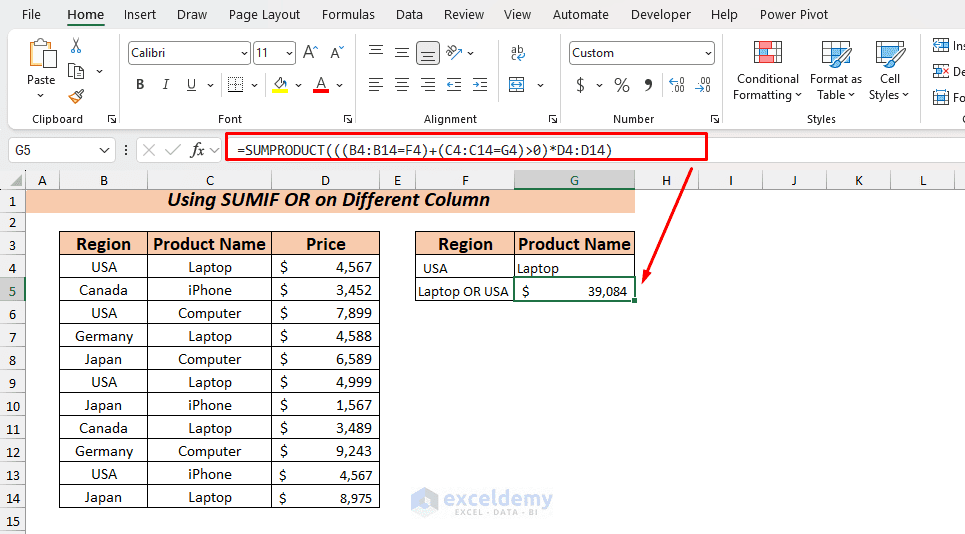Increase indent

pos(479,85)
